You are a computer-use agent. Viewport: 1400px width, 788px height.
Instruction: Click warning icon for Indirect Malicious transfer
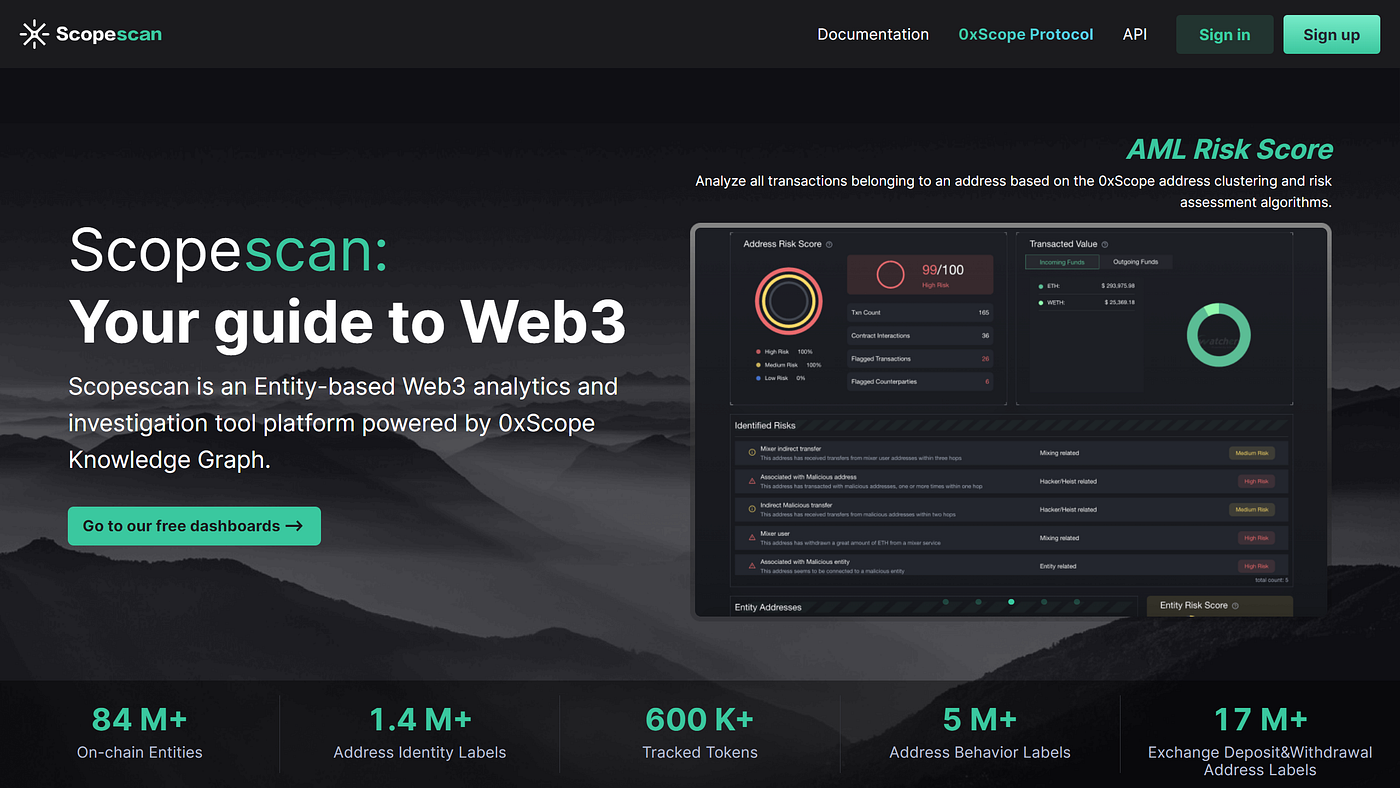pos(752,509)
